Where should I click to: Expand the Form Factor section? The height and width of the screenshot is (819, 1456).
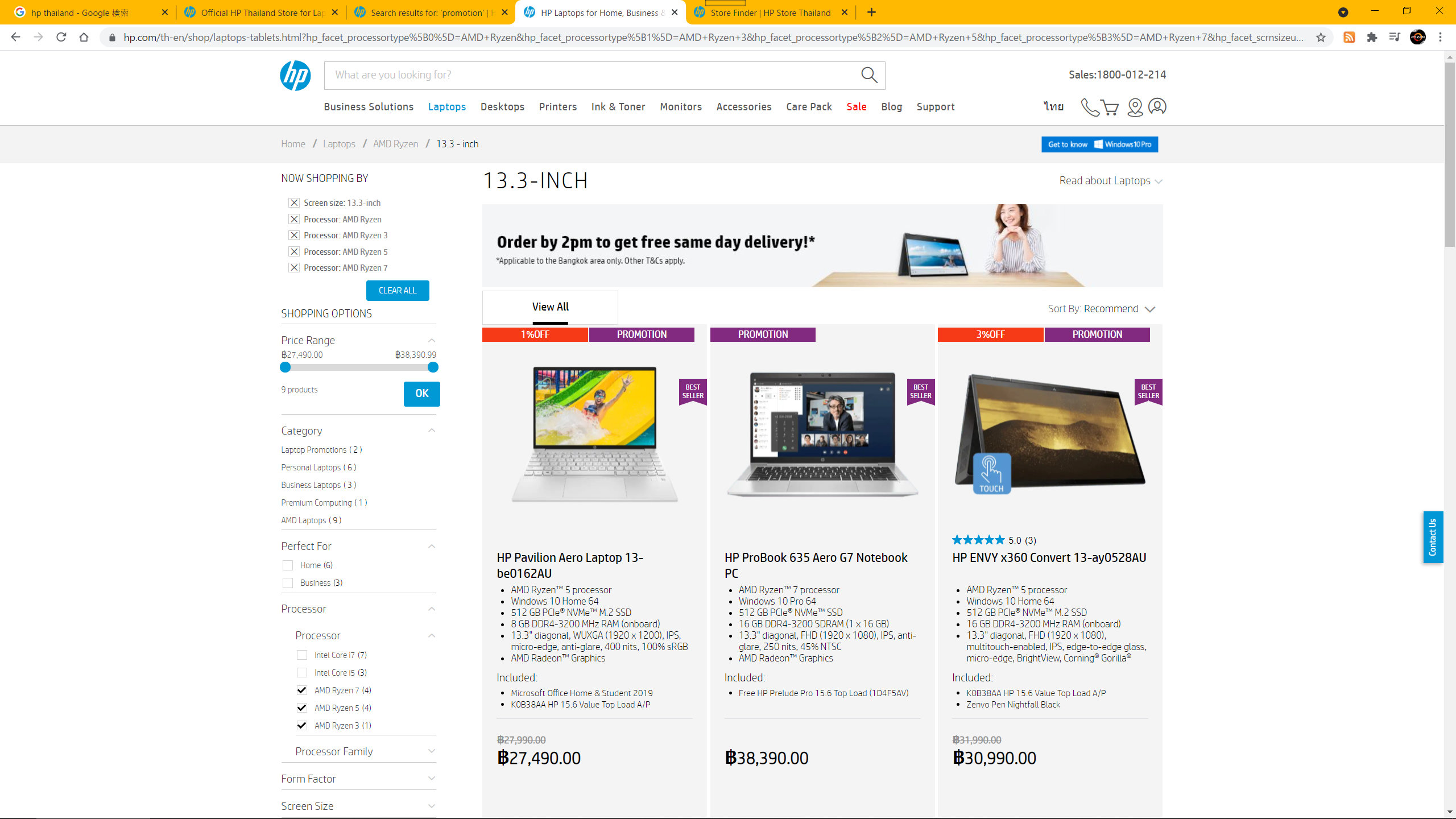click(x=431, y=779)
